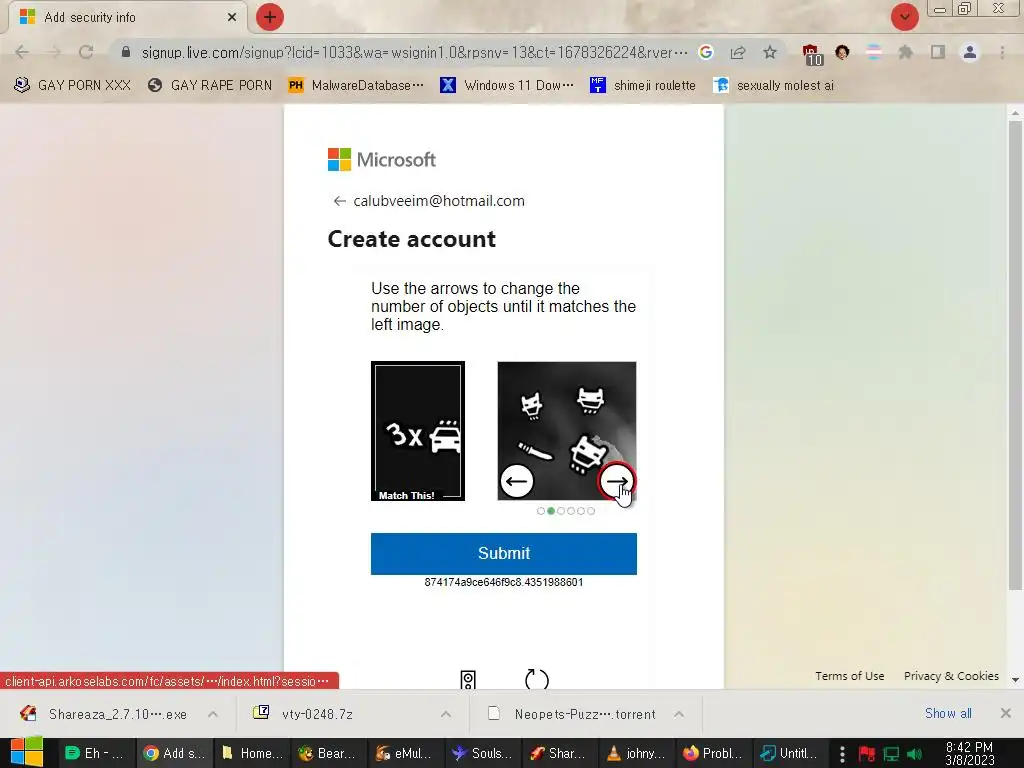The image size is (1024, 768).
Task: Click the share page icon
Action: [x=738, y=52]
